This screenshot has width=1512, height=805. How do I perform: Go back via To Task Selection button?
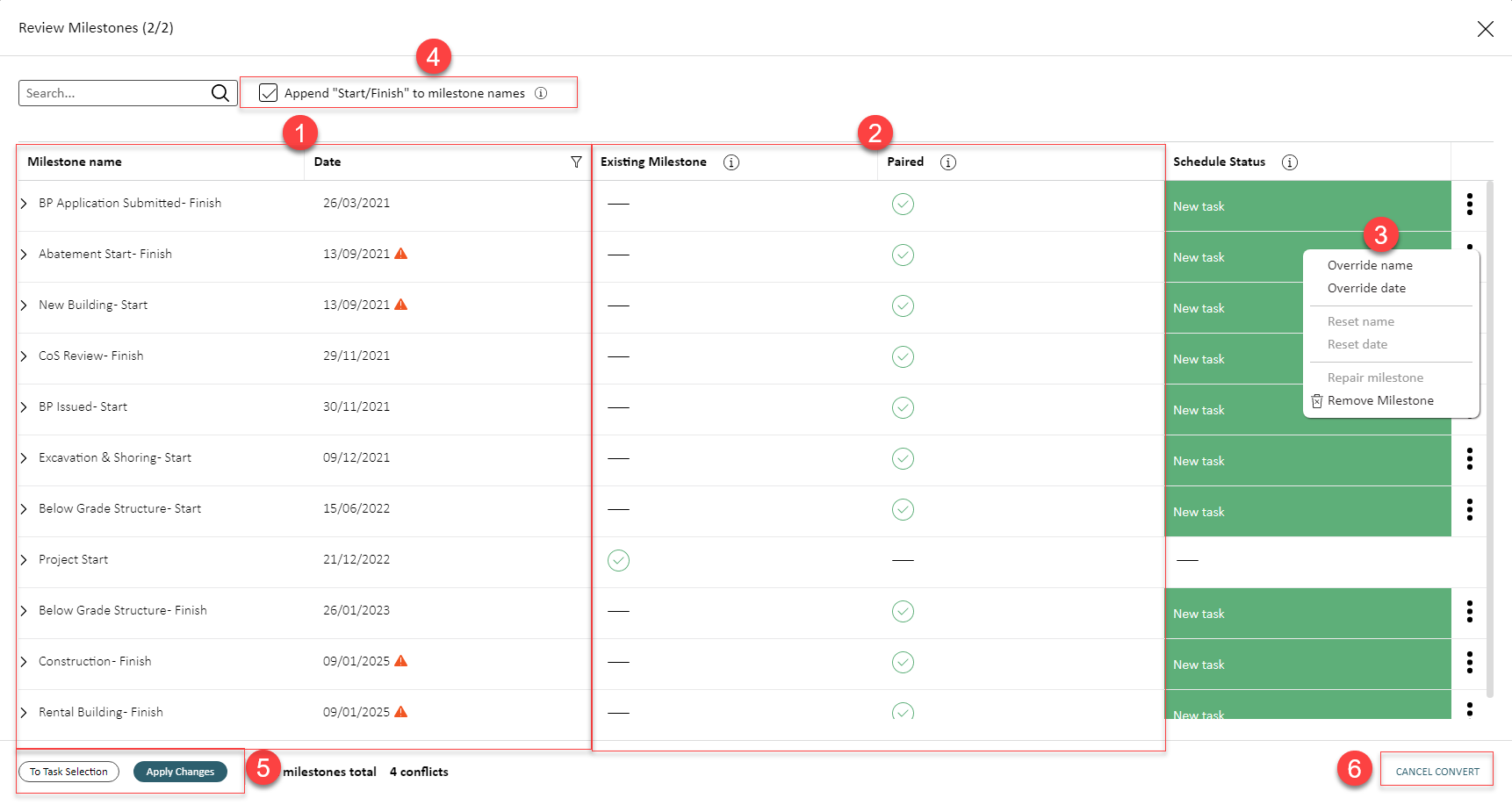pyautogui.click(x=68, y=772)
